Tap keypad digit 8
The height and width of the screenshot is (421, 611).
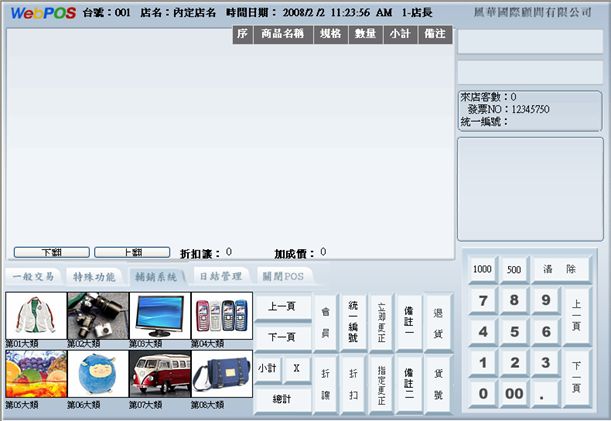(x=514, y=300)
